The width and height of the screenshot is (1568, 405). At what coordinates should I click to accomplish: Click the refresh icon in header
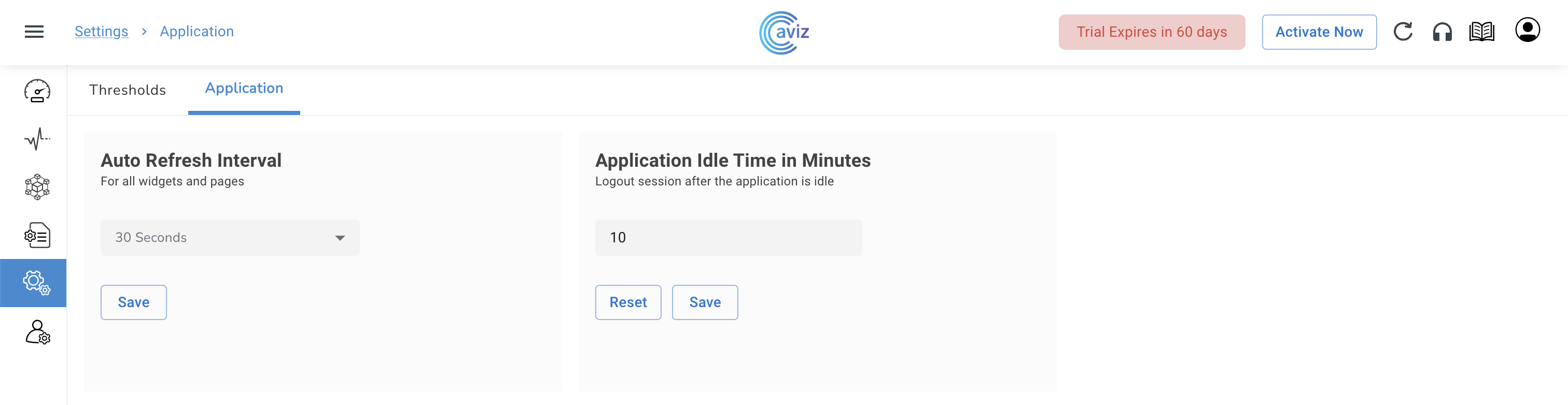[1403, 32]
